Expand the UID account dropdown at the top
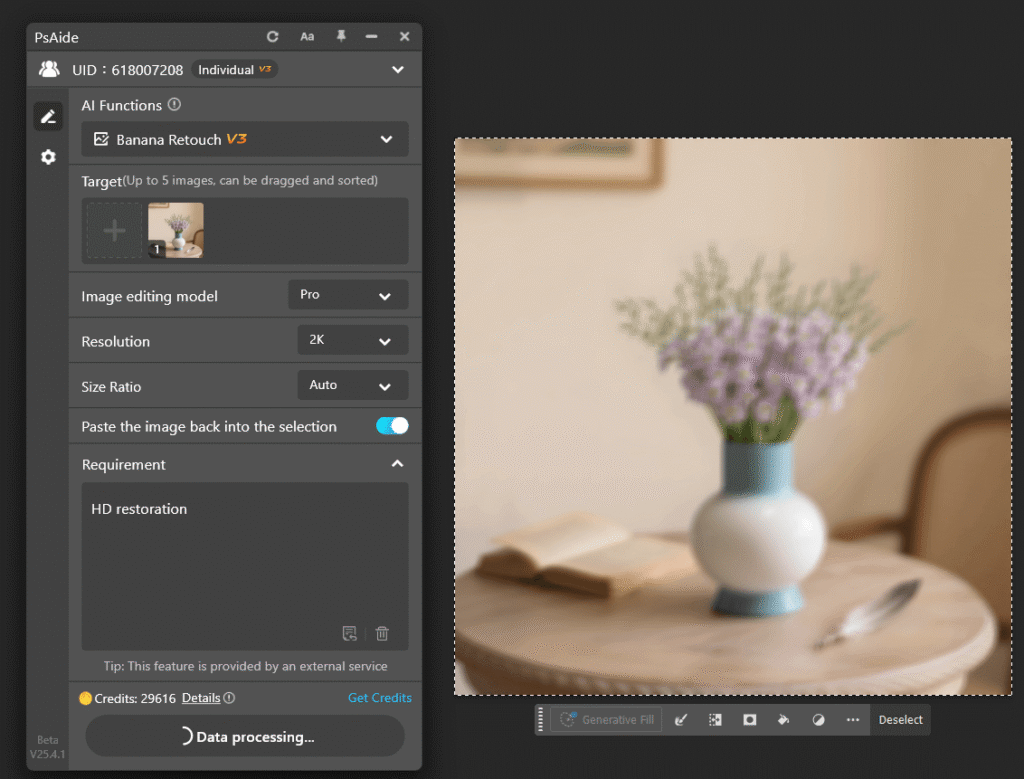The image size is (1024, 779). point(398,69)
